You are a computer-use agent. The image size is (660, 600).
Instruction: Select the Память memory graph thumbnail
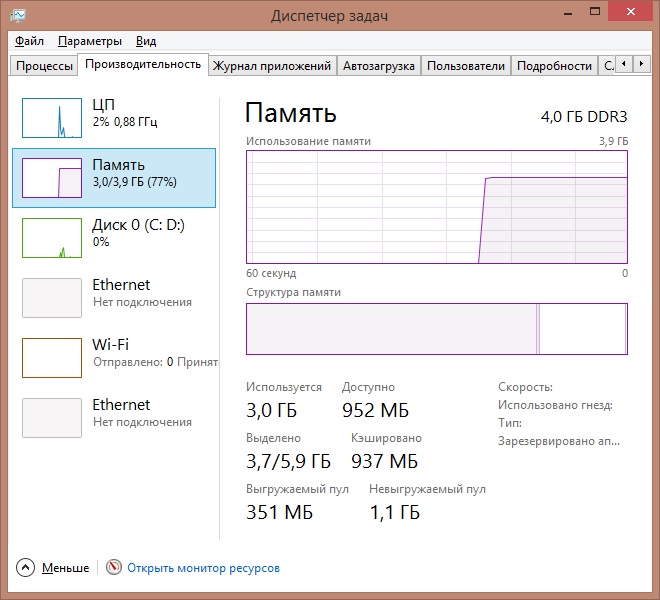pyautogui.click(x=52, y=177)
